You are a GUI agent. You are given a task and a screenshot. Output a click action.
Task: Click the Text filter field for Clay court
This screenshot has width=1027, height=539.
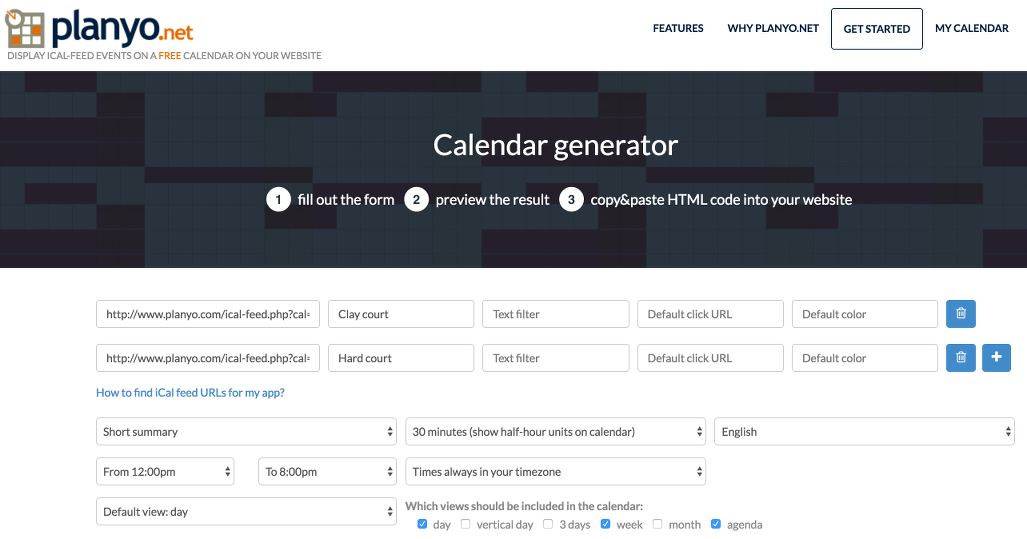[x=555, y=314]
